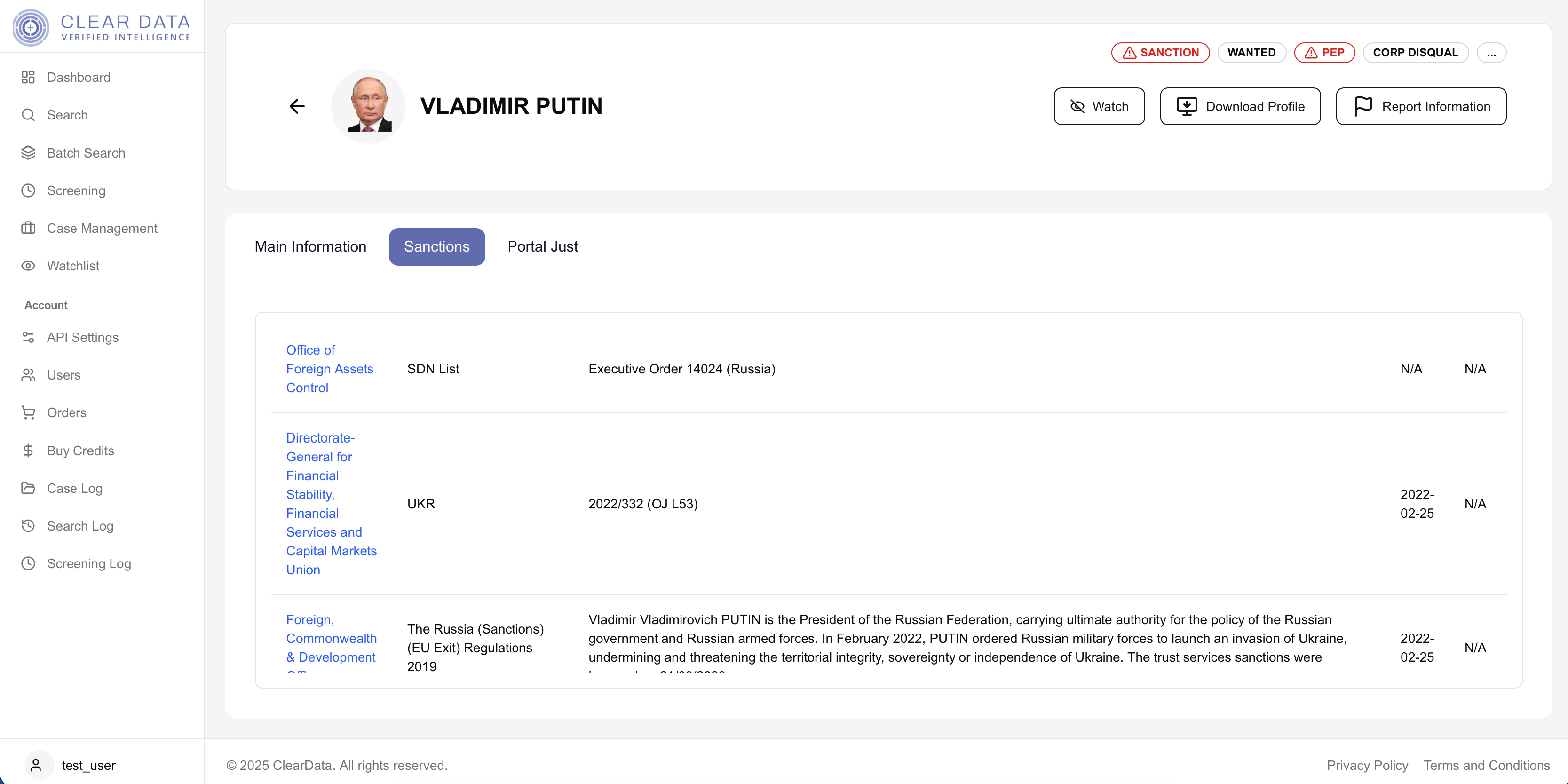The height and width of the screenshot is (784, 1568).
Task: Go to Case Management briefcase icon
Action: (28, 228)
